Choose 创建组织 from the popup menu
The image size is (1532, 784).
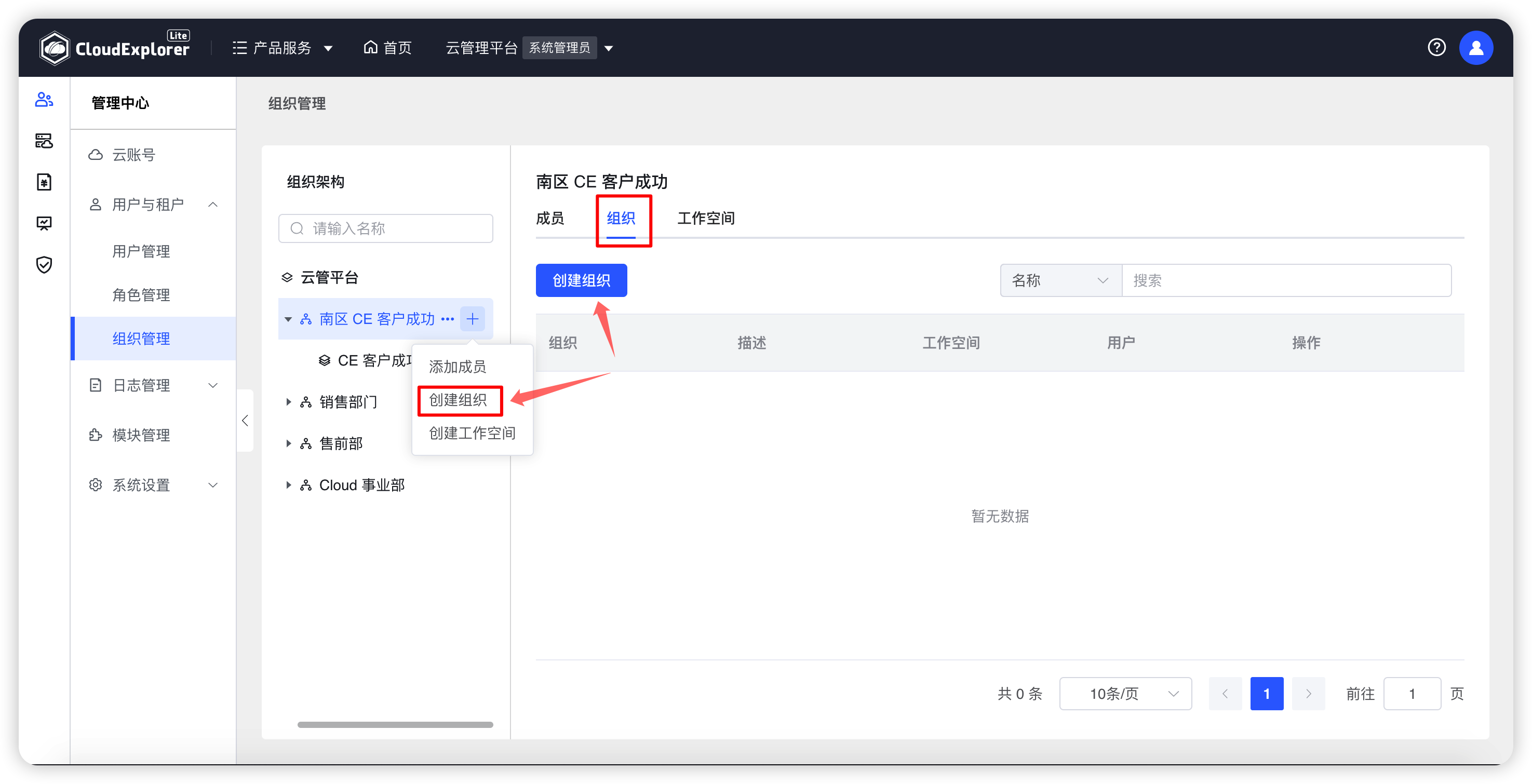[x=458, y=400]
